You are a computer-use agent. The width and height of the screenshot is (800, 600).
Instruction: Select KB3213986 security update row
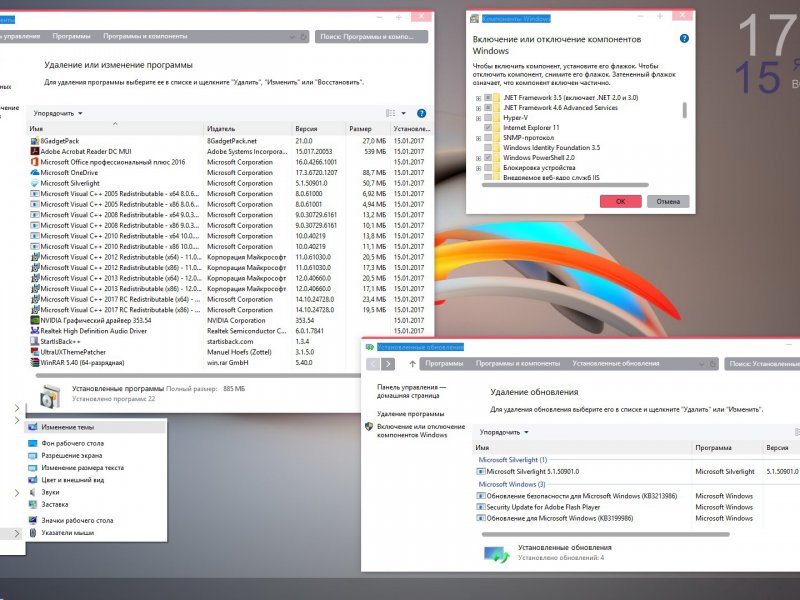636,496
